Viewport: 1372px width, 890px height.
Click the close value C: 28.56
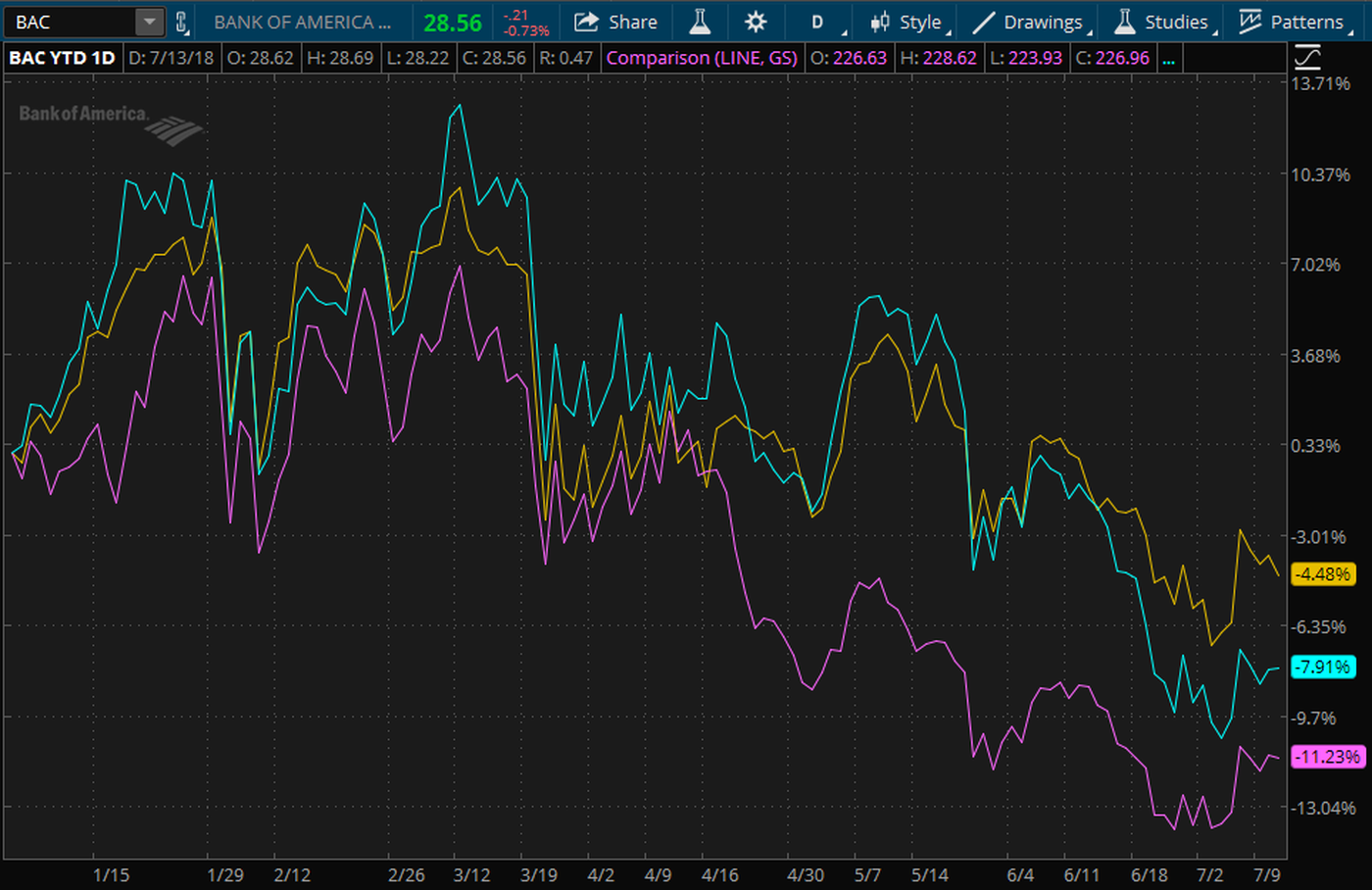494,58
